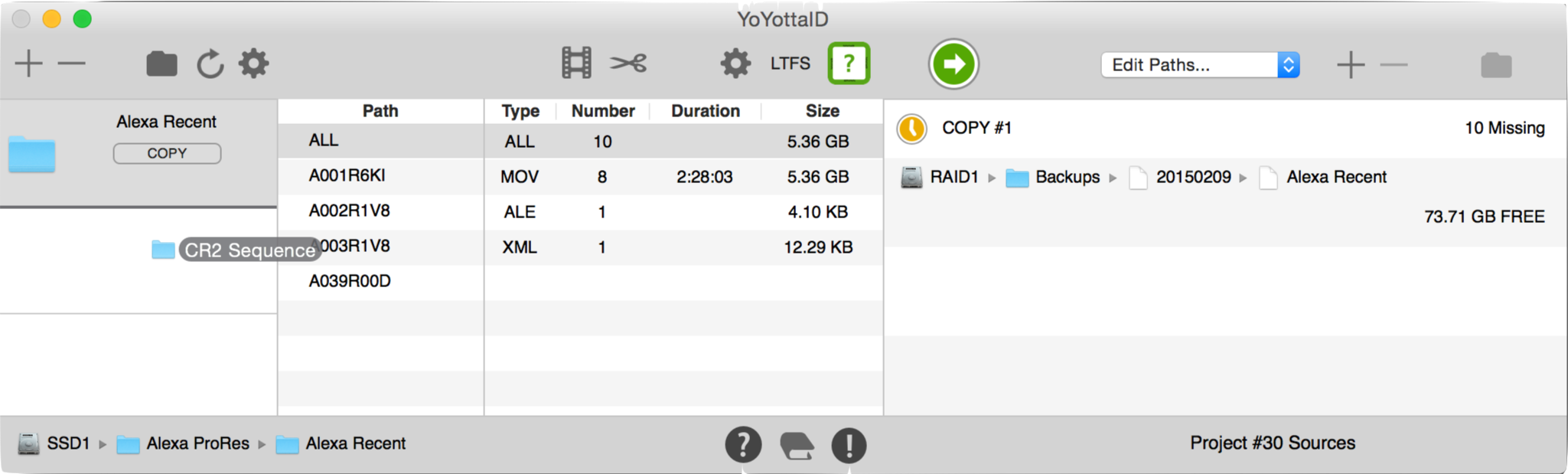1568x474 pixels.
Task: Add a new source with plus icon
Action: (28, 64)
